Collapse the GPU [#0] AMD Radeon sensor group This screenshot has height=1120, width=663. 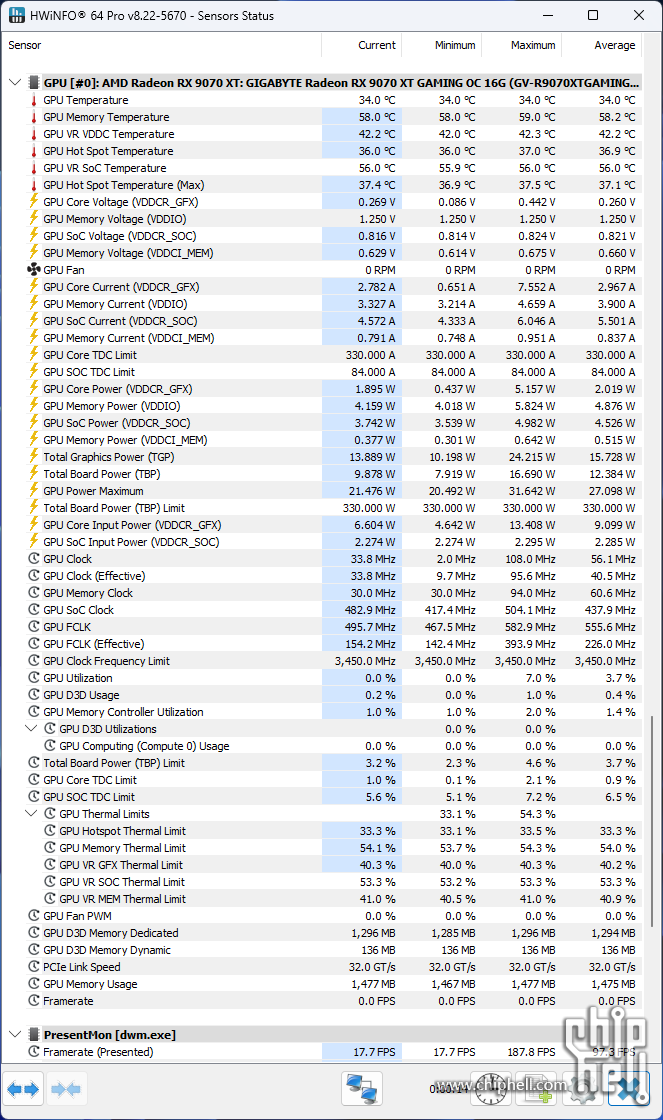pos(14,83)
